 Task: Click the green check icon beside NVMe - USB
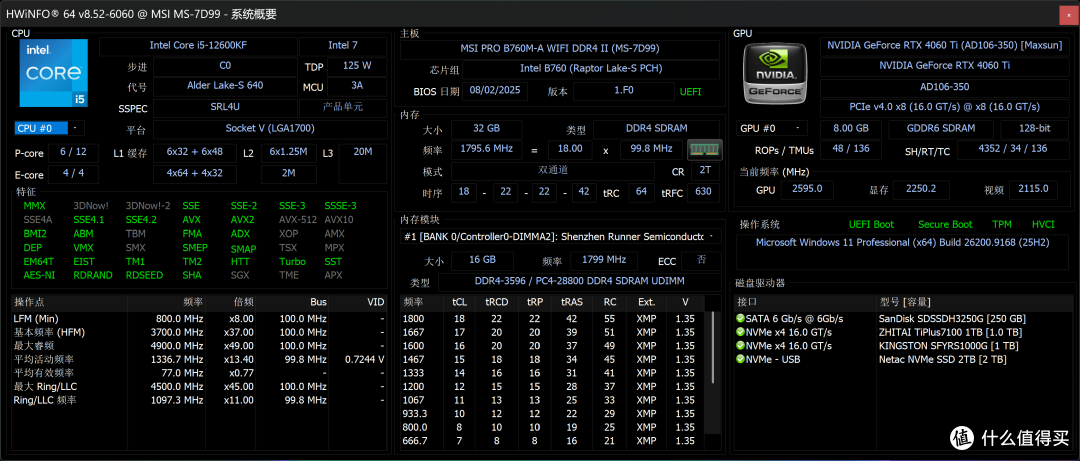click(x=740, y=360)
